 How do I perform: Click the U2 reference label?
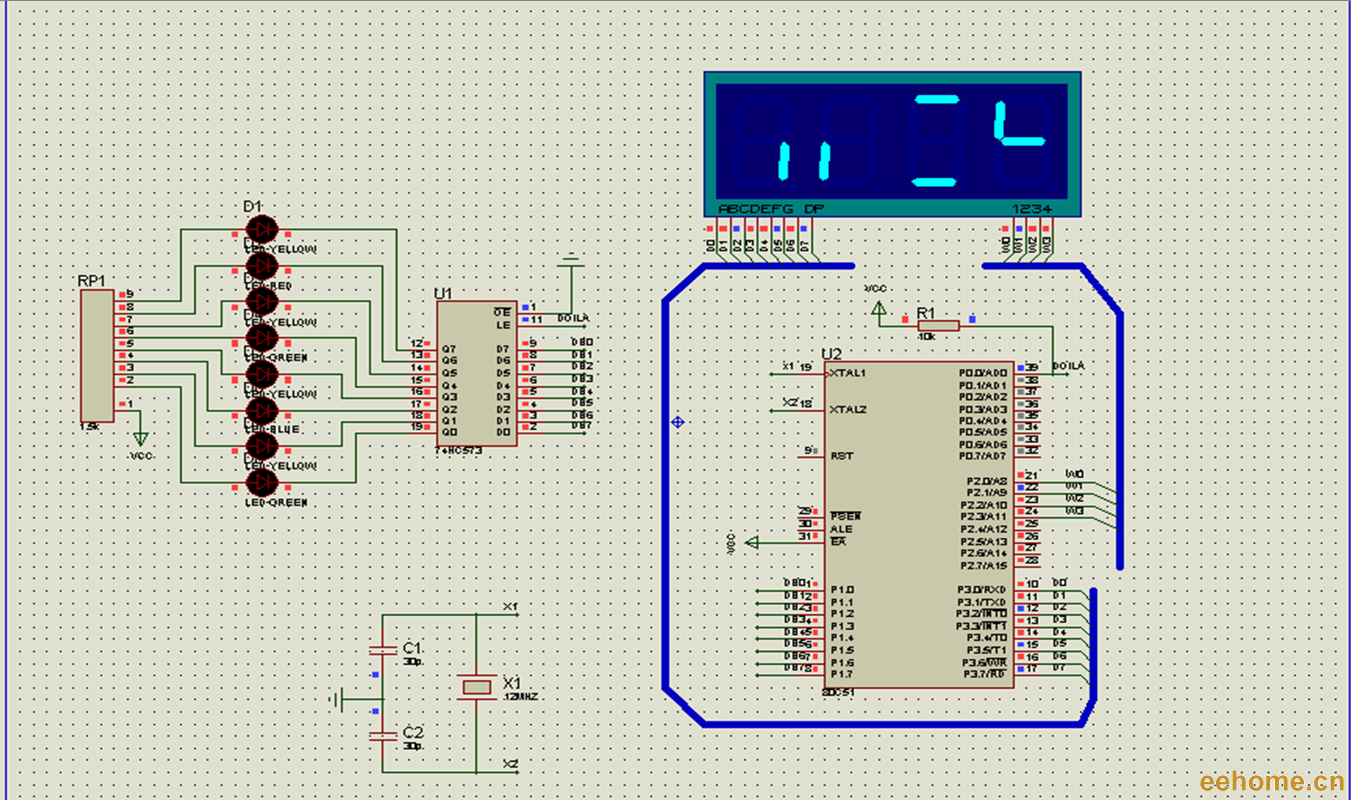tap(832, 354)
